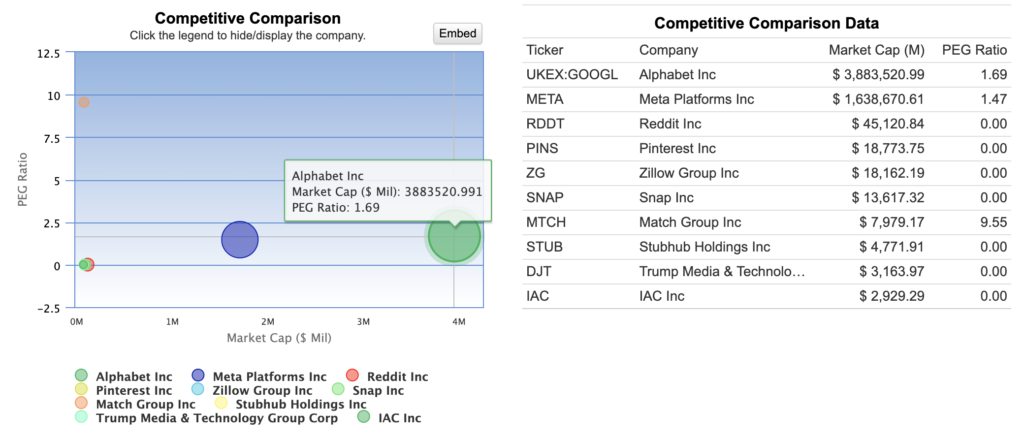Open the Reddit Inc company link in the table
The height and width of the screenshot is (441, 1024).
tap(670, 124)
